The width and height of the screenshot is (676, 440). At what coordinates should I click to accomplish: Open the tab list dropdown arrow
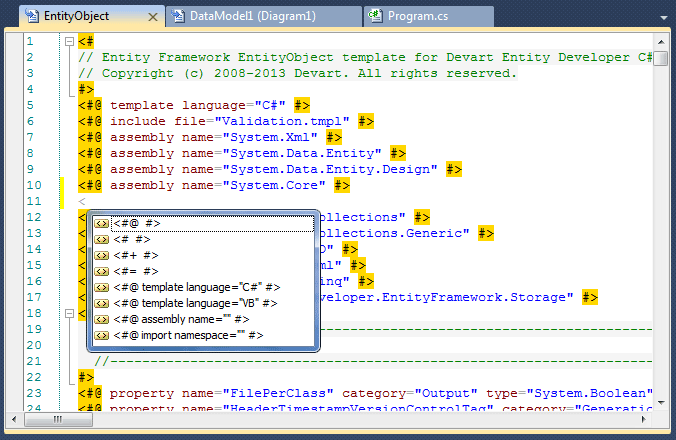click(x=664, y=18)
